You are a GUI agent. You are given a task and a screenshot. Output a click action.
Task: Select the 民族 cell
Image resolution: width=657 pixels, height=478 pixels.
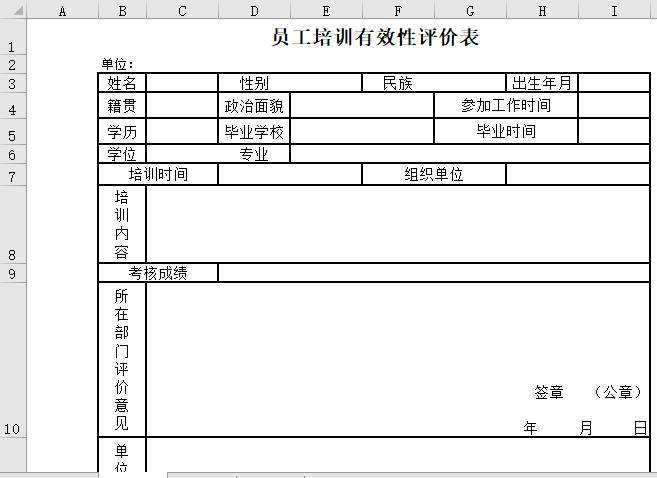coord(397,83)
